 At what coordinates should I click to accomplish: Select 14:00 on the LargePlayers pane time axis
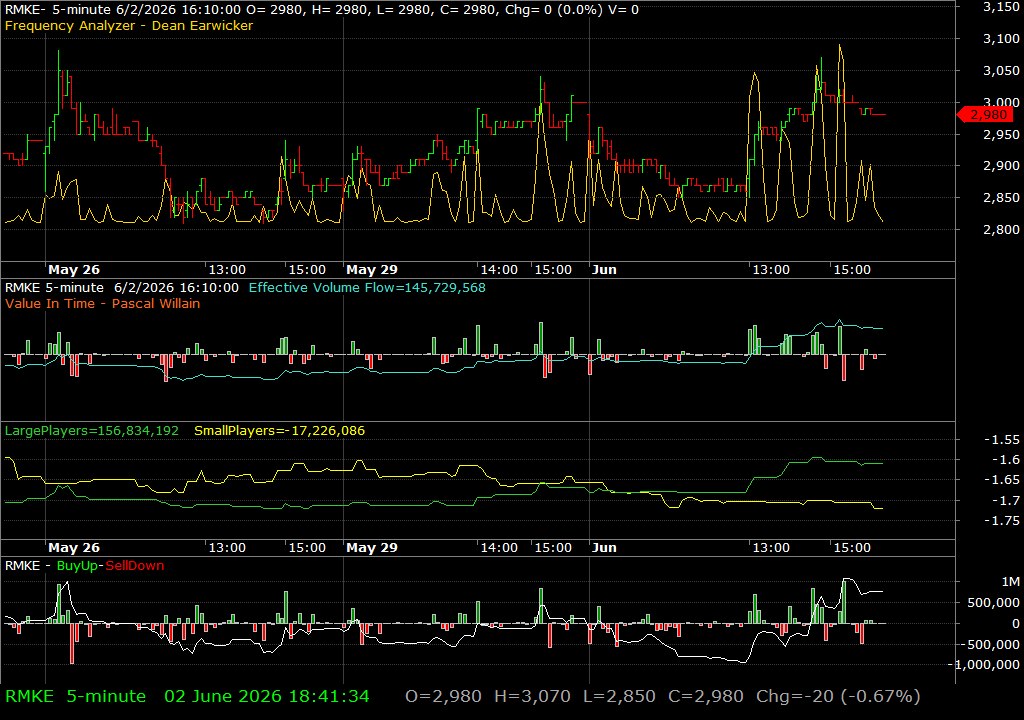[499, 548]
